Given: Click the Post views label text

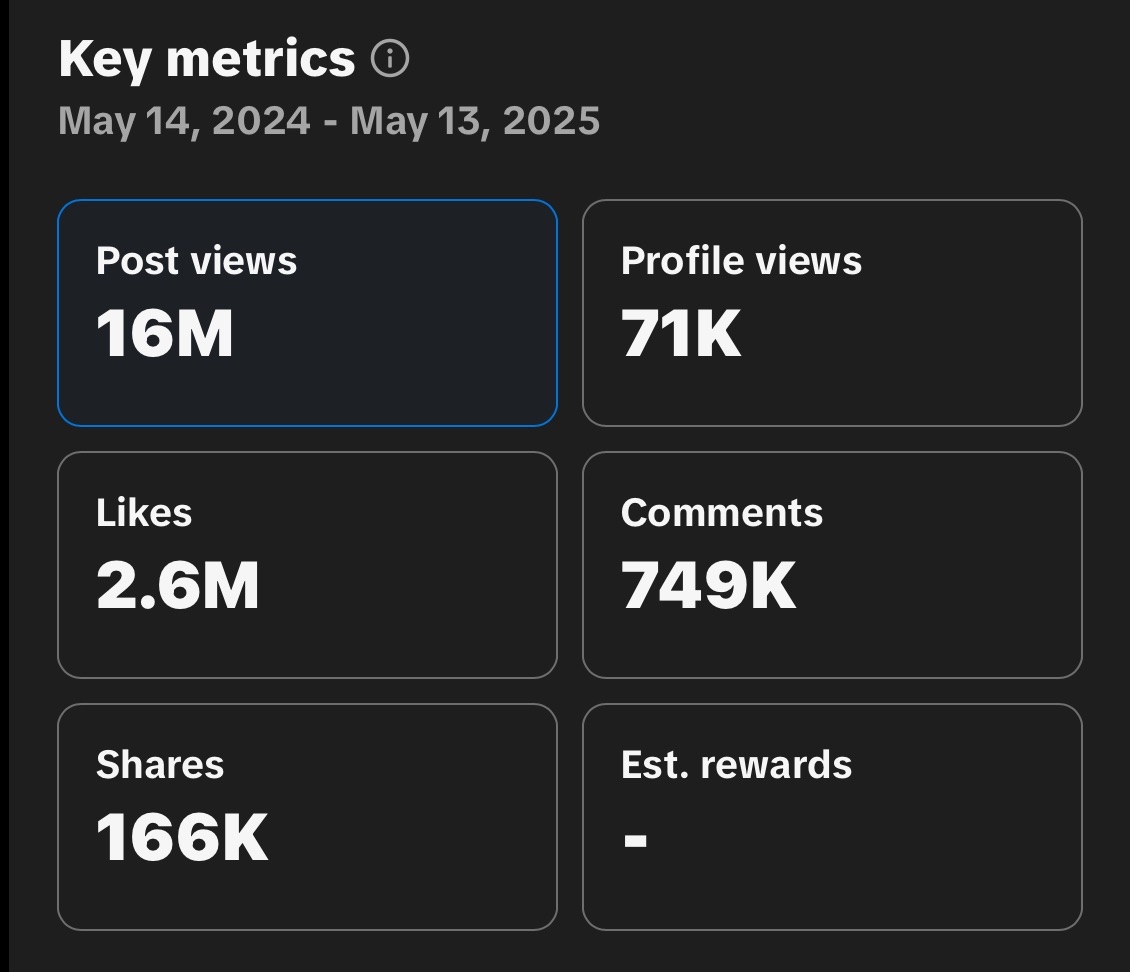Looking at the screenshot, I should coord(197,261).
